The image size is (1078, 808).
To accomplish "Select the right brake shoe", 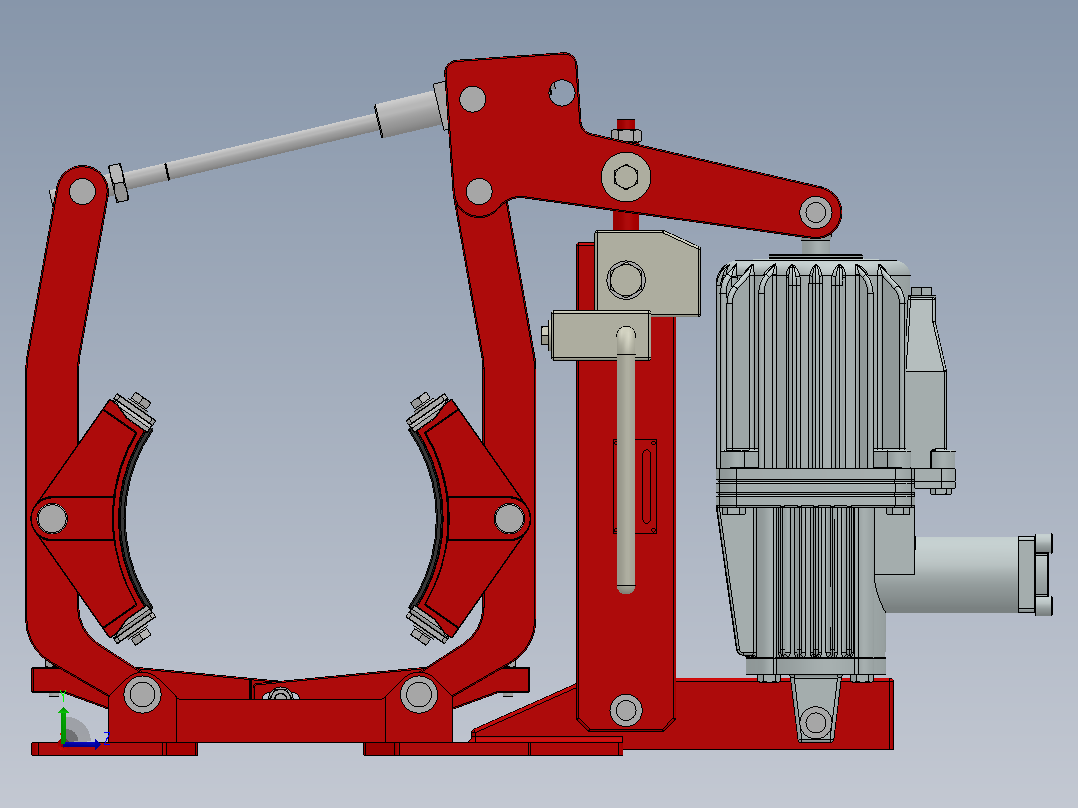I will point(469,518).
